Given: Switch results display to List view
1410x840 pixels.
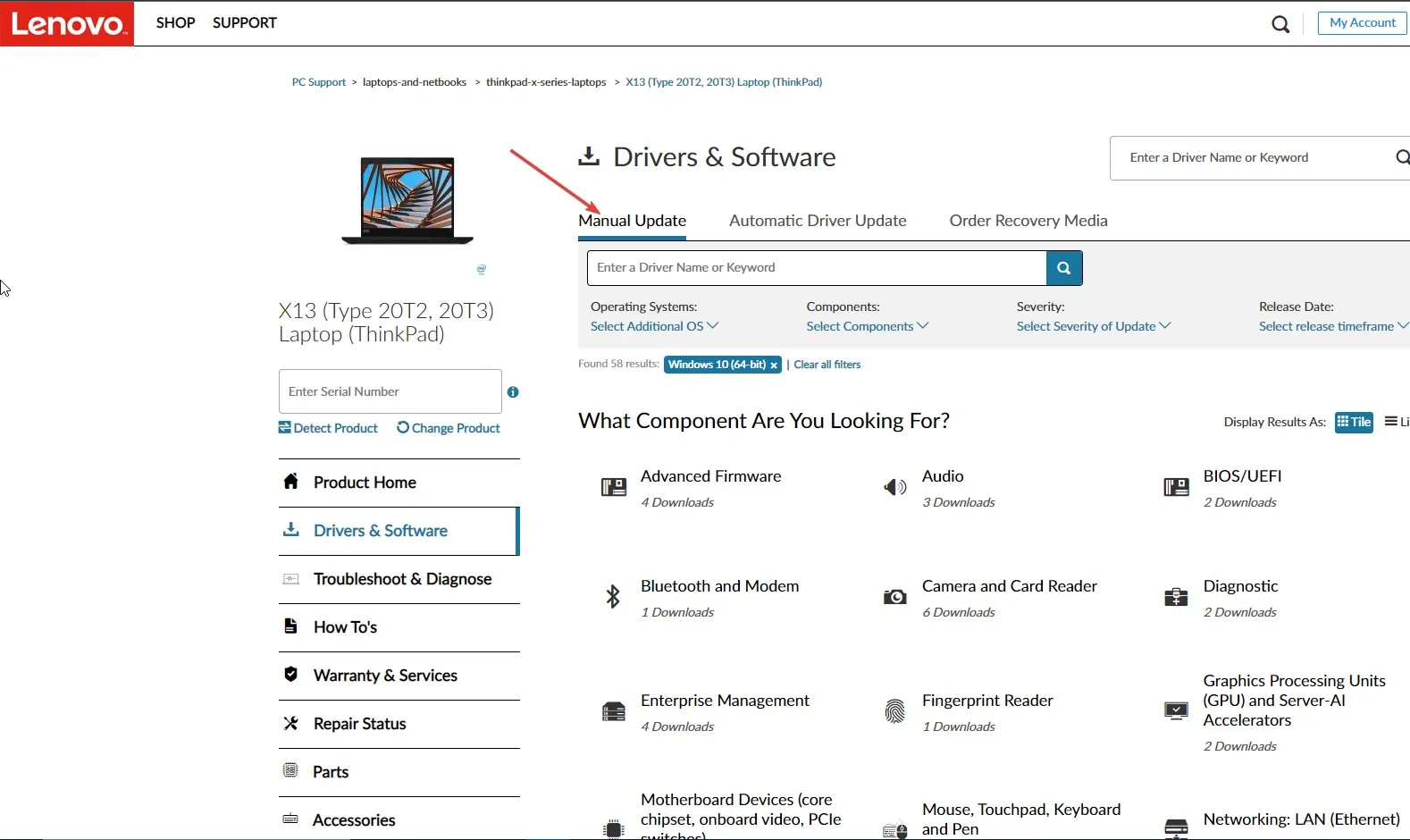Looking at the screenshot, I should pyautogui.click(x=1397, y=422).
